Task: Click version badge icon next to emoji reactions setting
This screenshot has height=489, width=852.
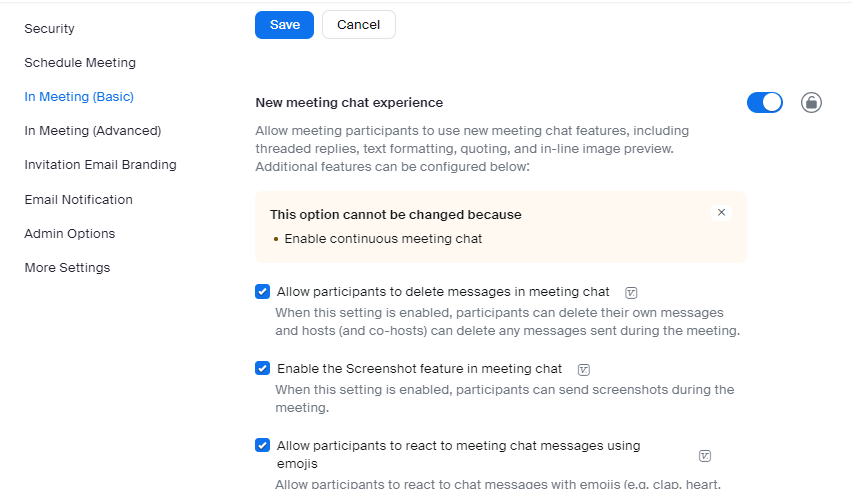Action: click(x=705, y=456)
